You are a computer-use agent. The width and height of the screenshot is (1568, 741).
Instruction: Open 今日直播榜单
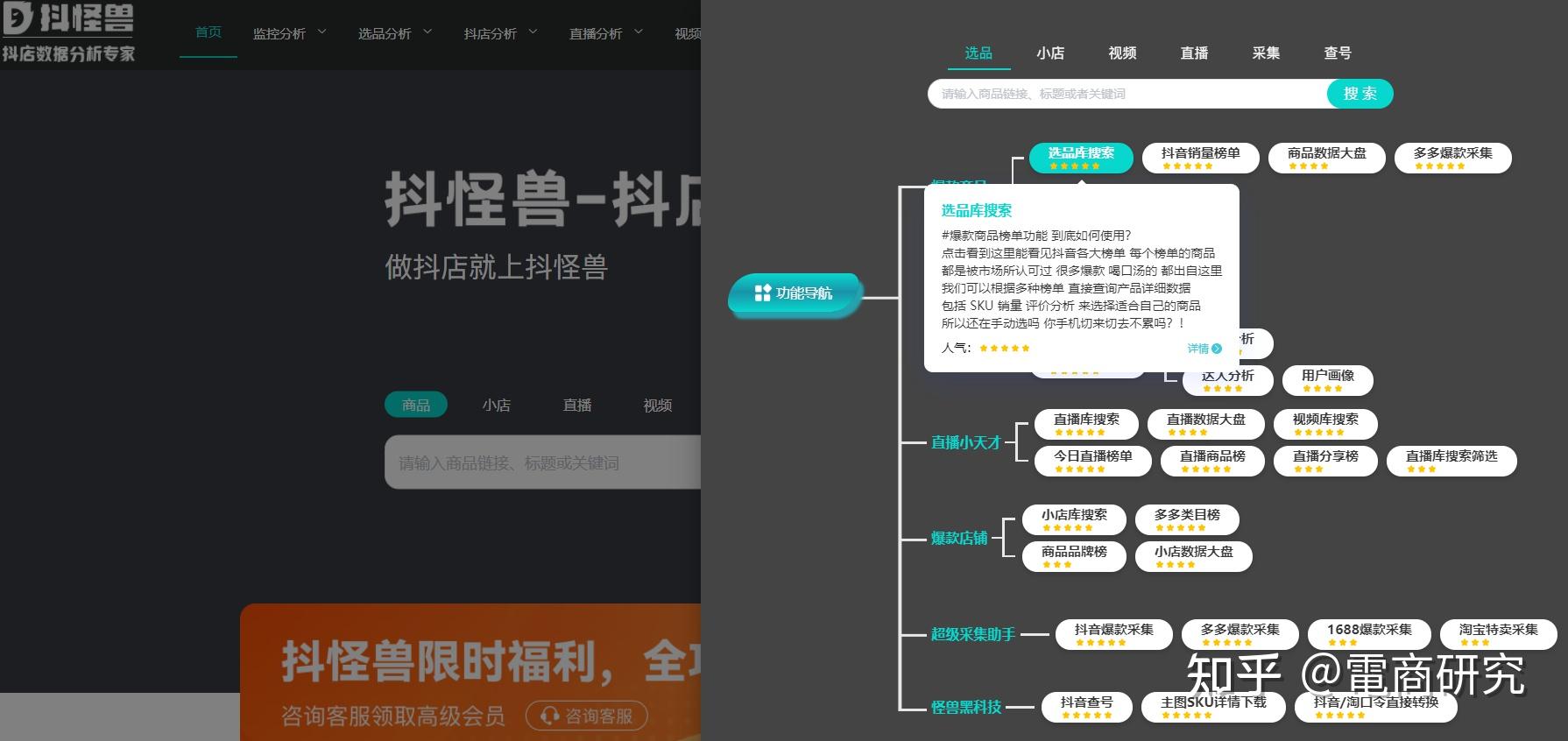tap(1093, 461)
